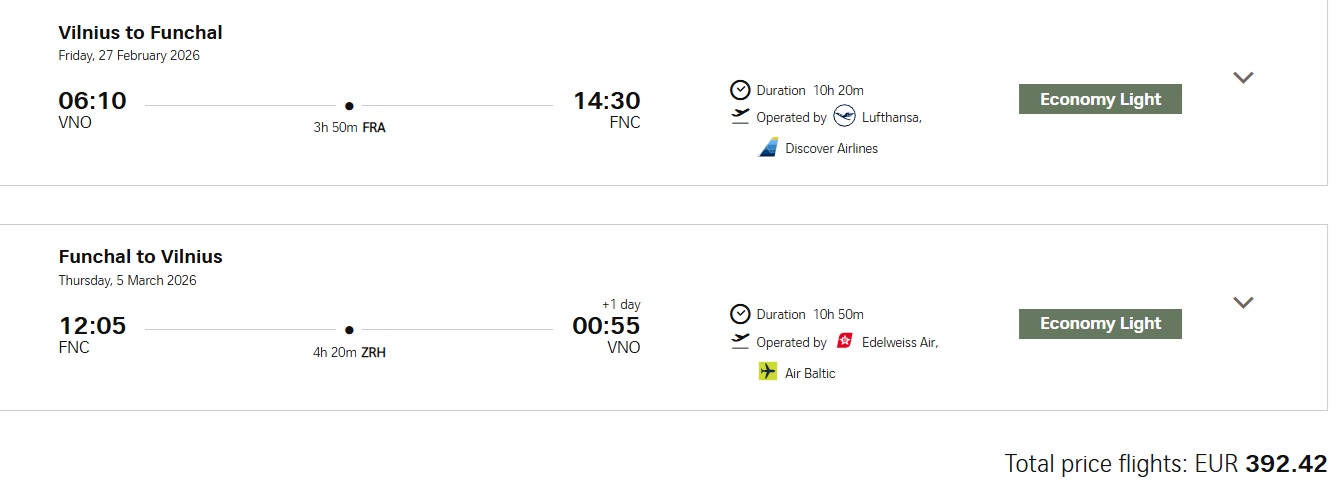Click the 06:10 VNO departure time
The image size is (1340, 494).
point(92,101)
